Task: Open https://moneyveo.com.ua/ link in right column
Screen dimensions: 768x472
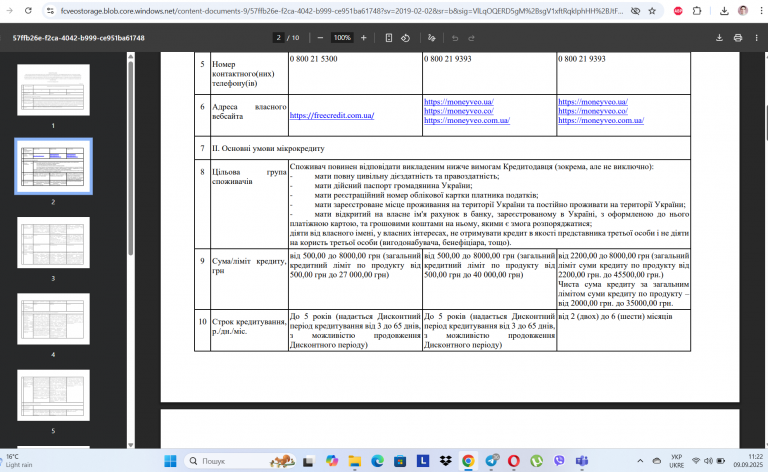Action: (x=601, y=120)
